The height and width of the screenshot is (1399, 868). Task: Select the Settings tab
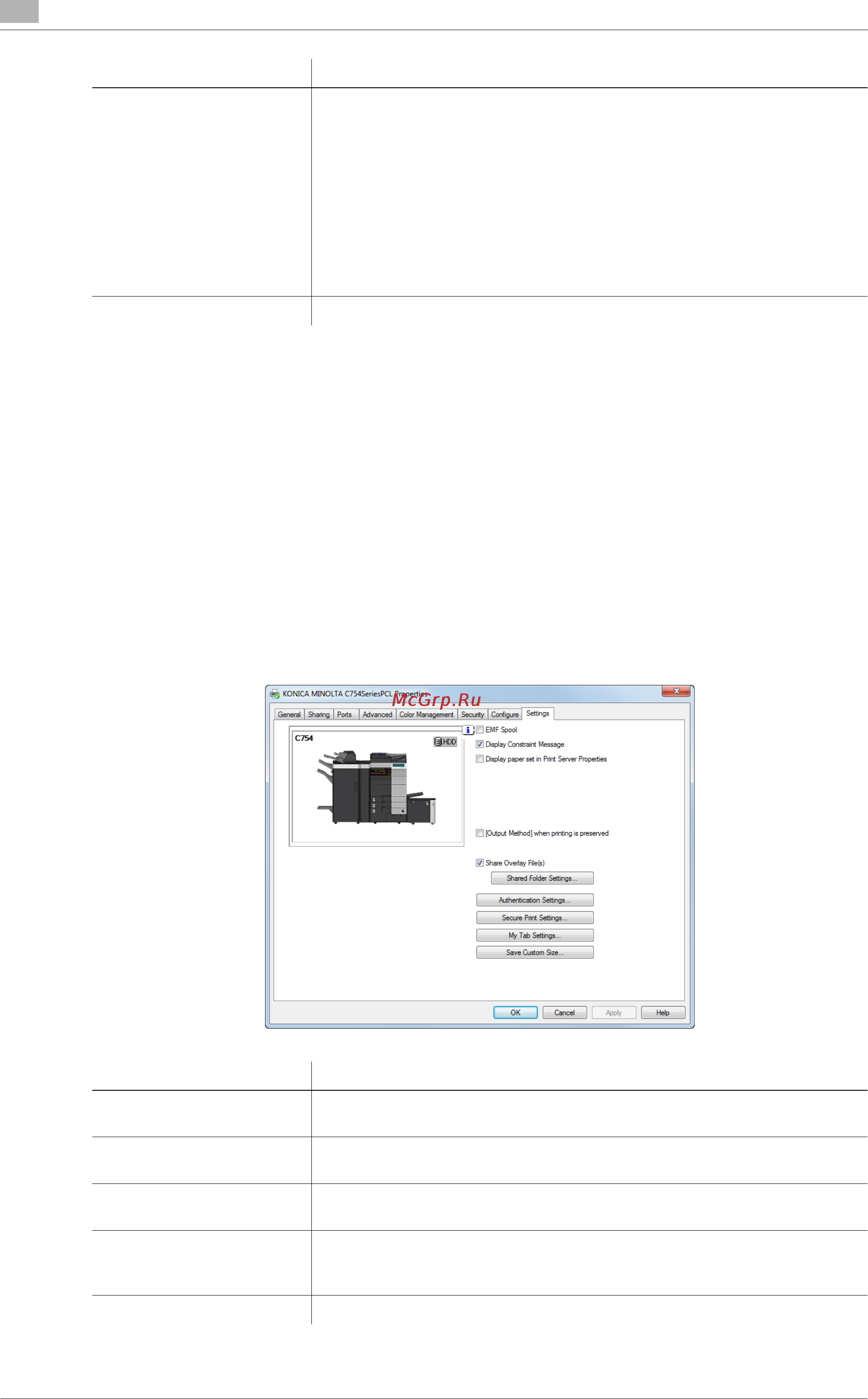click(x=538, y=714)
